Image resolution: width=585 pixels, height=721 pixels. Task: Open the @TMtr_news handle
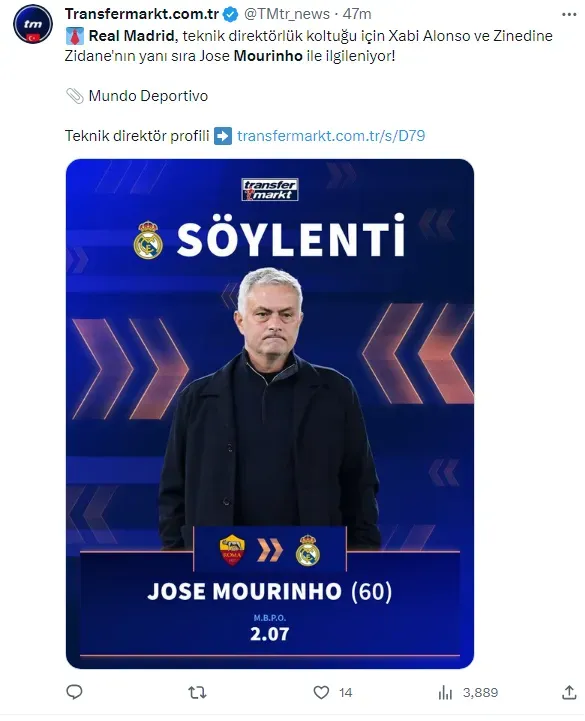click(x=287, y=14)
